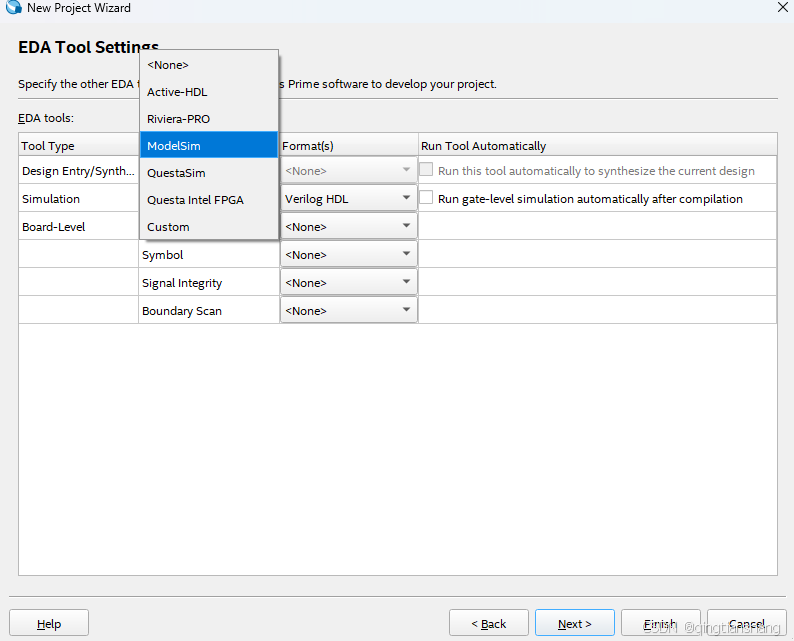Proceed with the Next button
This screenshot has height=641, width=794.
(x=575, y=623)
